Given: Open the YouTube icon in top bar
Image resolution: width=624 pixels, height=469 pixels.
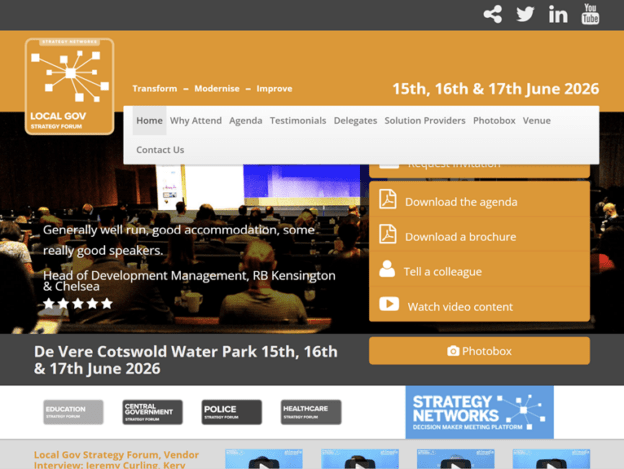Looking at the screenshot, I should tap(590, 14).
